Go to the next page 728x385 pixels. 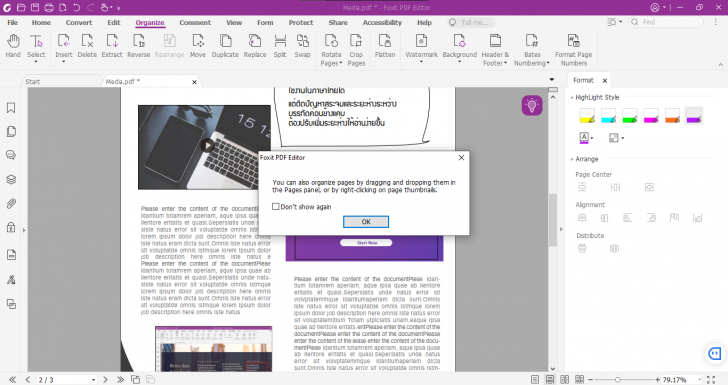coord(105,379)
